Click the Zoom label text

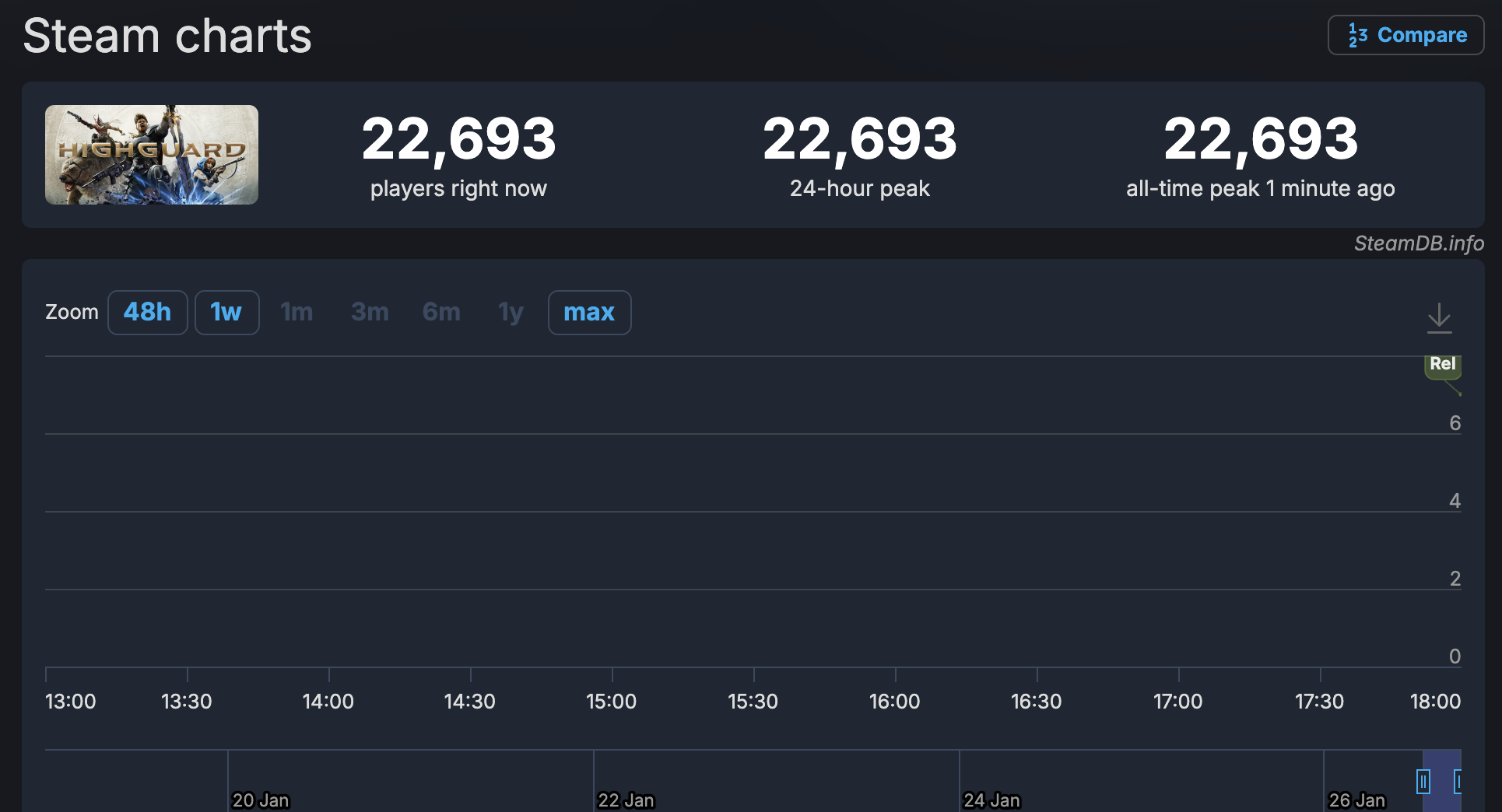coord(72,313)
